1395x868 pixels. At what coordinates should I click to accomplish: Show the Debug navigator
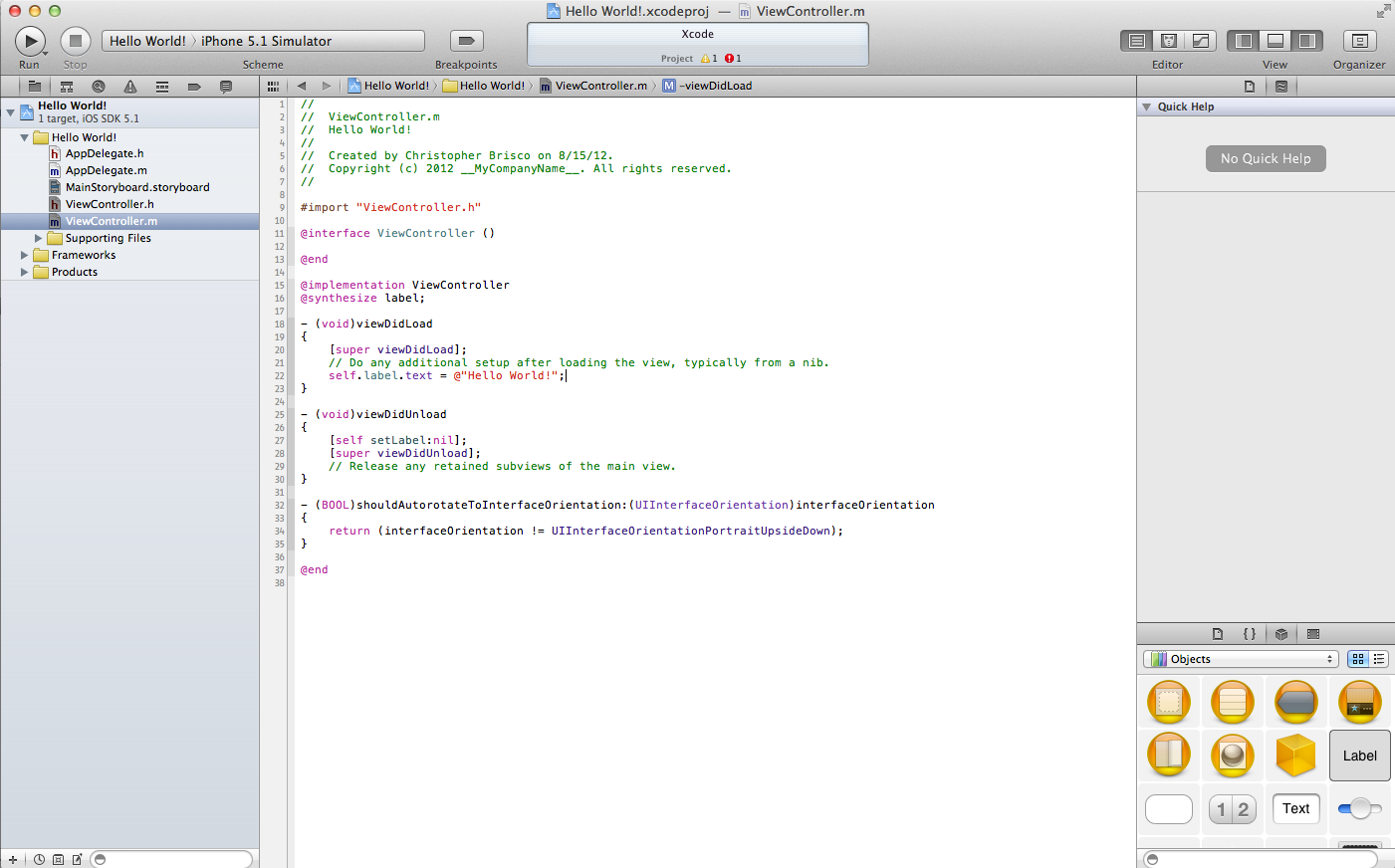pyautogui.click(x=162, y=87)
